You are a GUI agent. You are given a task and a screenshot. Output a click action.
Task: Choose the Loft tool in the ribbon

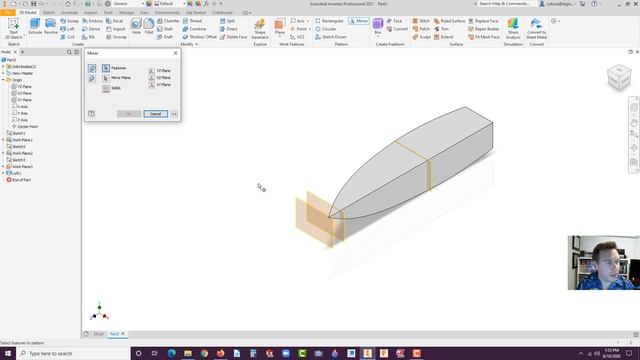point(68,29)
